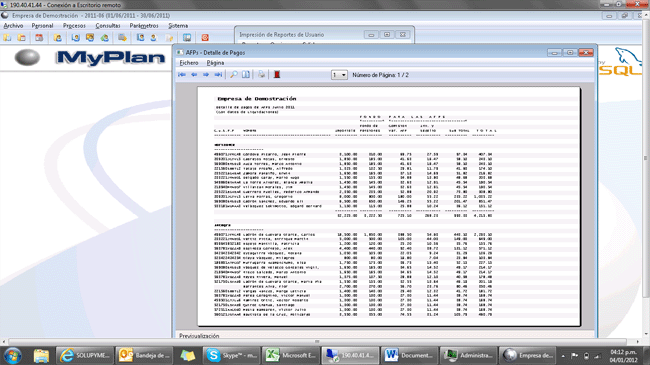Click the blue monitor icon in MyPlan toolbar

(x=187, y=38)
